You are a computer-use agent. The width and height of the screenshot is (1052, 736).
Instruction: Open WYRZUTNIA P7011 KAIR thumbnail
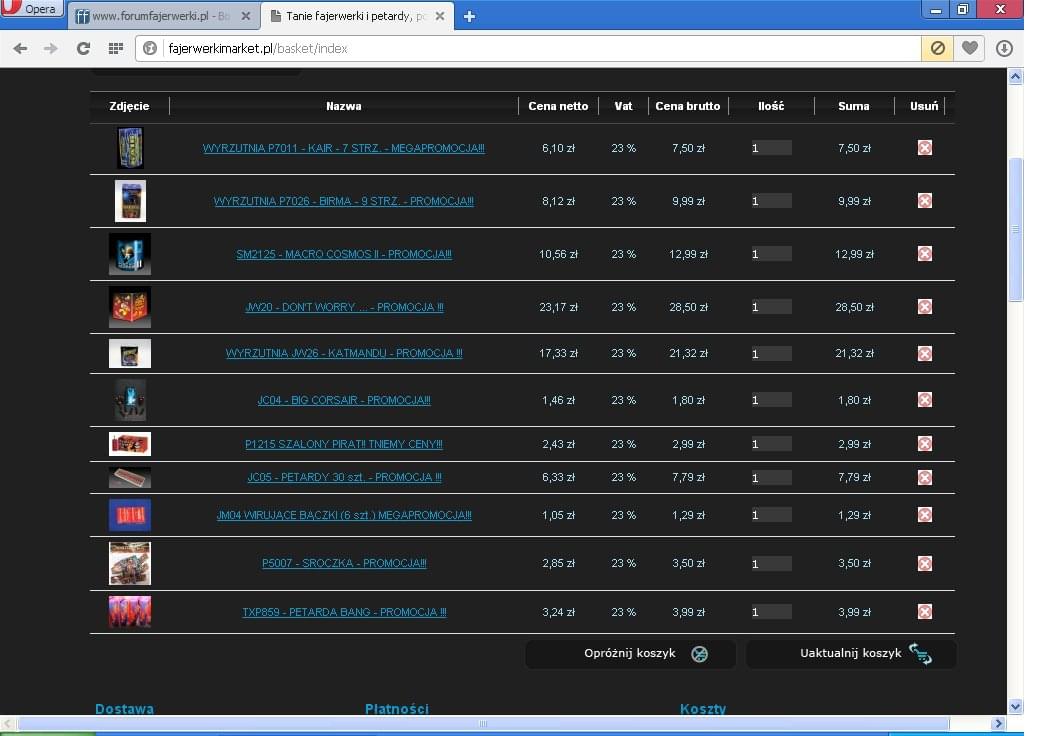(130, 148)
